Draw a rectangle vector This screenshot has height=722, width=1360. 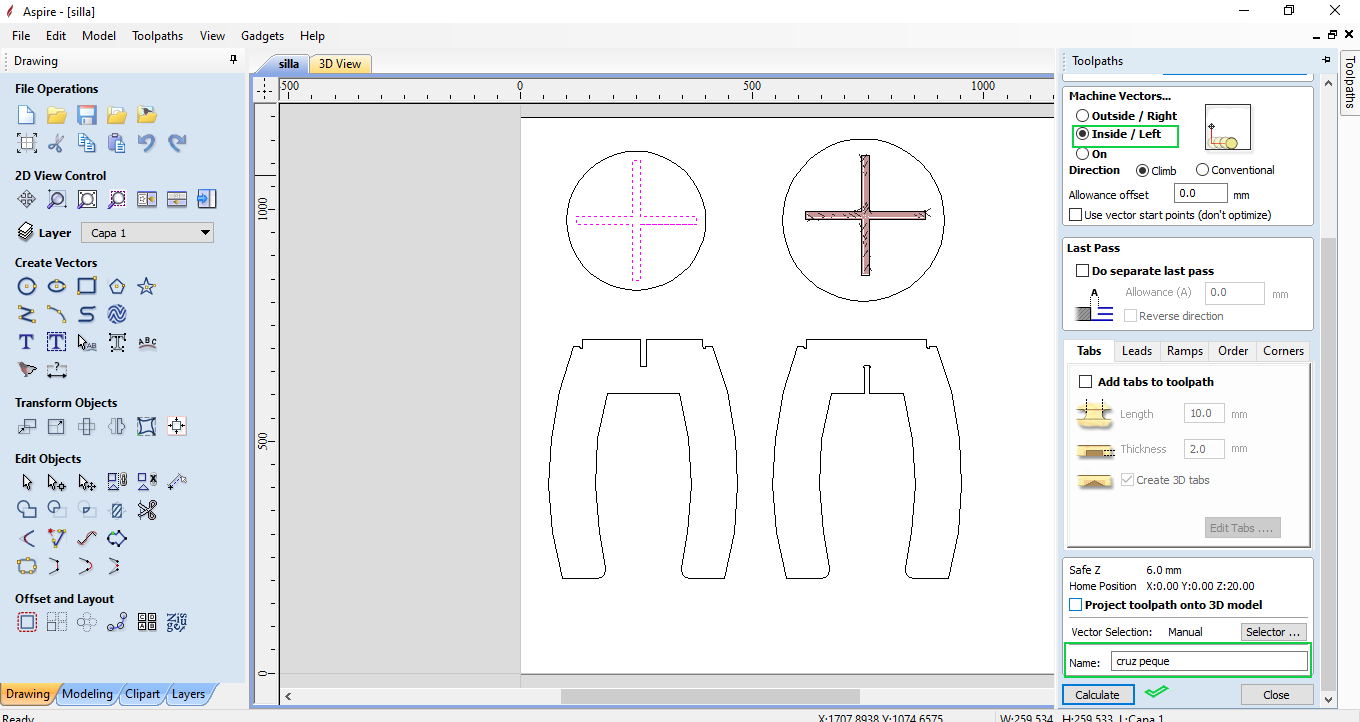[x=87, y=287]
